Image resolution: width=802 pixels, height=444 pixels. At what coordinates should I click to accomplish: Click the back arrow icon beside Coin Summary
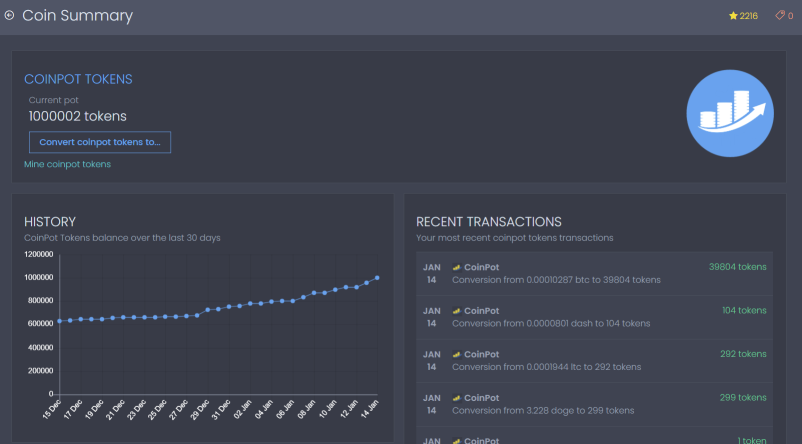[x=9, y=15]
